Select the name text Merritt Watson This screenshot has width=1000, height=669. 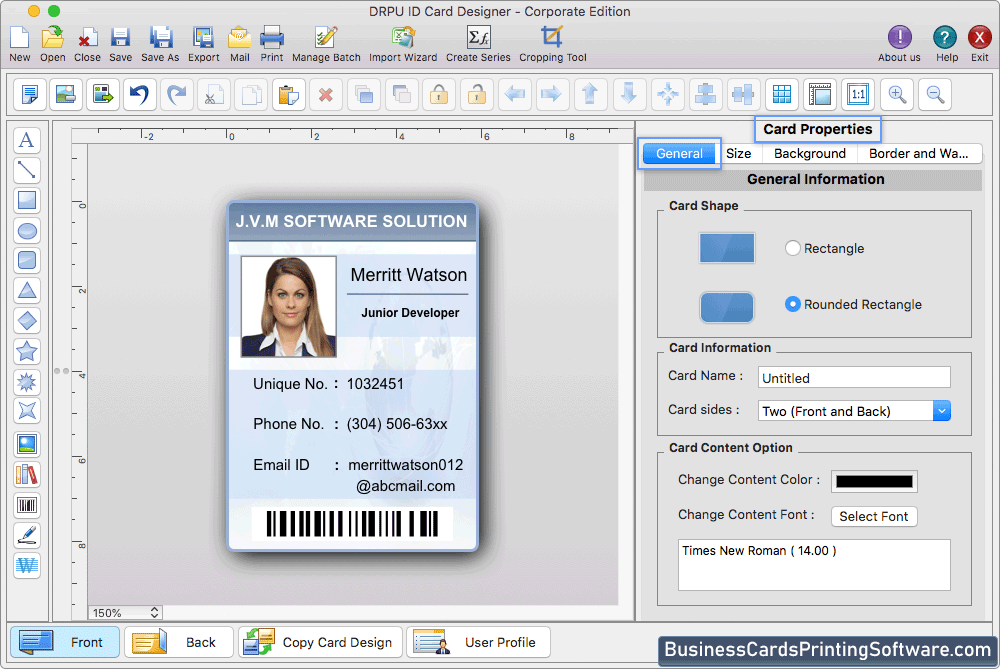point(408,275)
